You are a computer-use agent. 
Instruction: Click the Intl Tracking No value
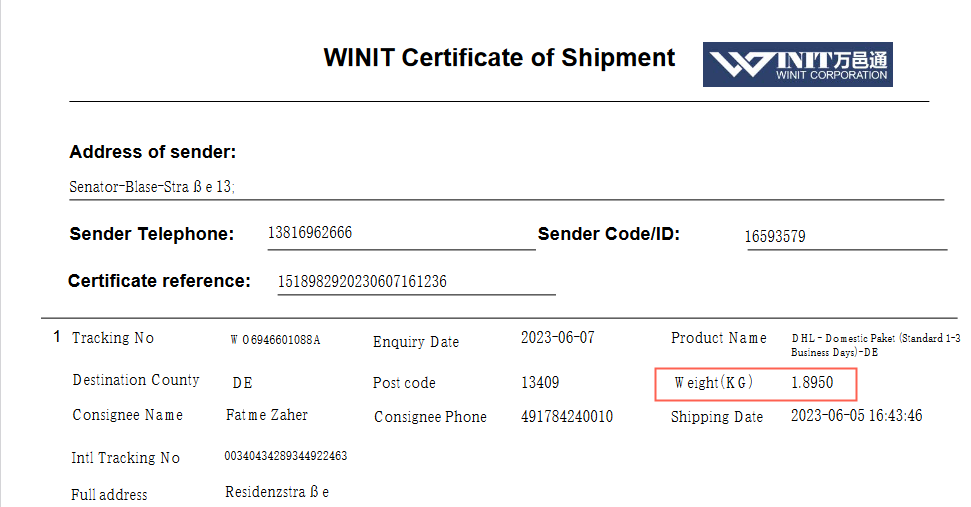click(x=285, y=456)
